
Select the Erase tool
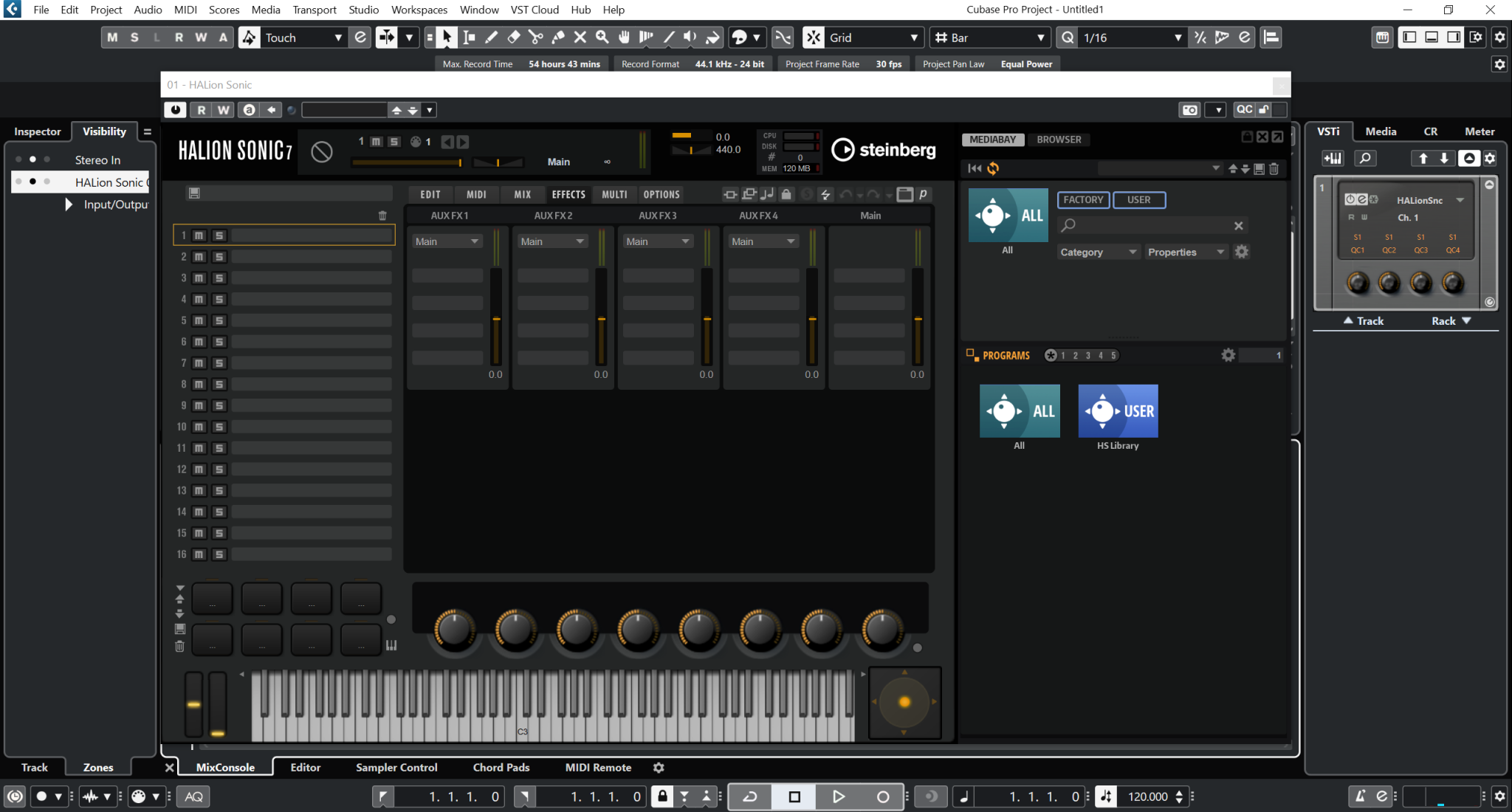tap(513, 37)
